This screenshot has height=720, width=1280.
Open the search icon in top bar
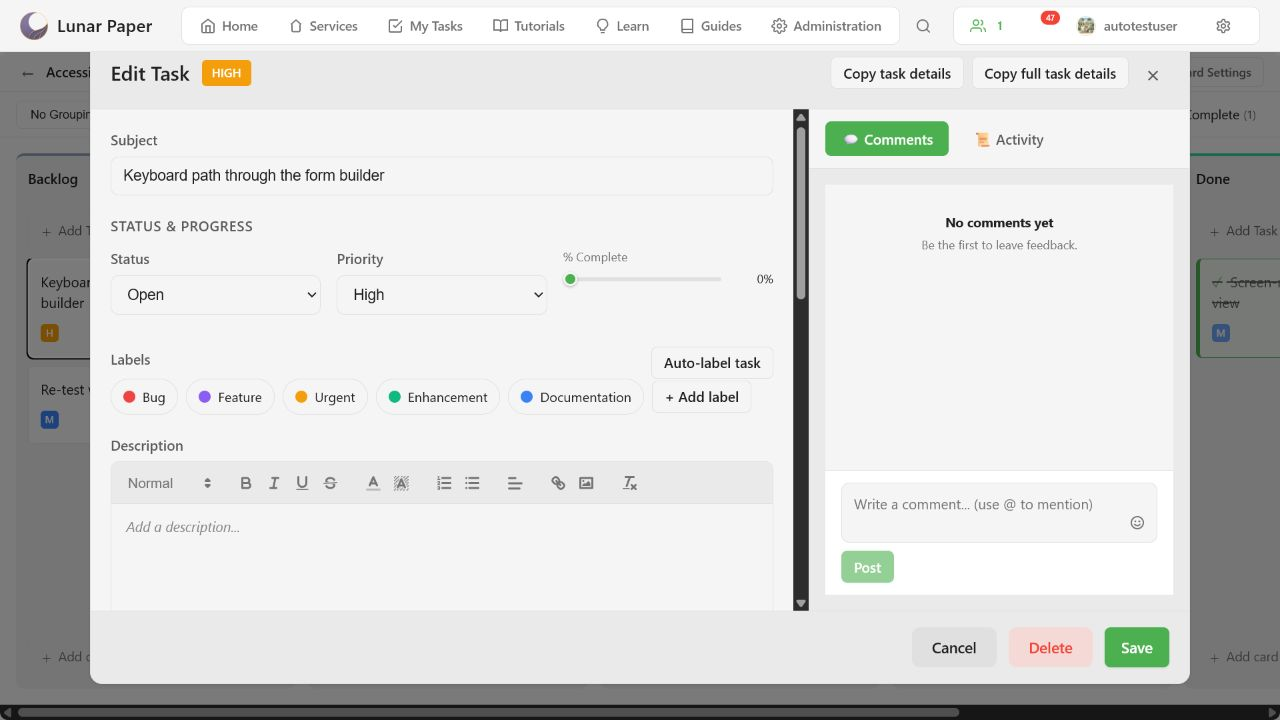(923, 26)
